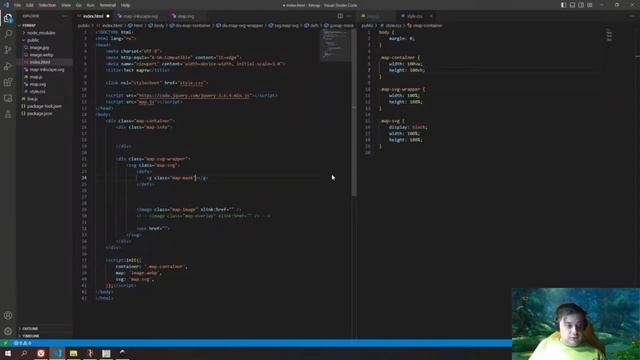Open image.webp in explorer
The image size is (640, 360).
tap(41, 55)
